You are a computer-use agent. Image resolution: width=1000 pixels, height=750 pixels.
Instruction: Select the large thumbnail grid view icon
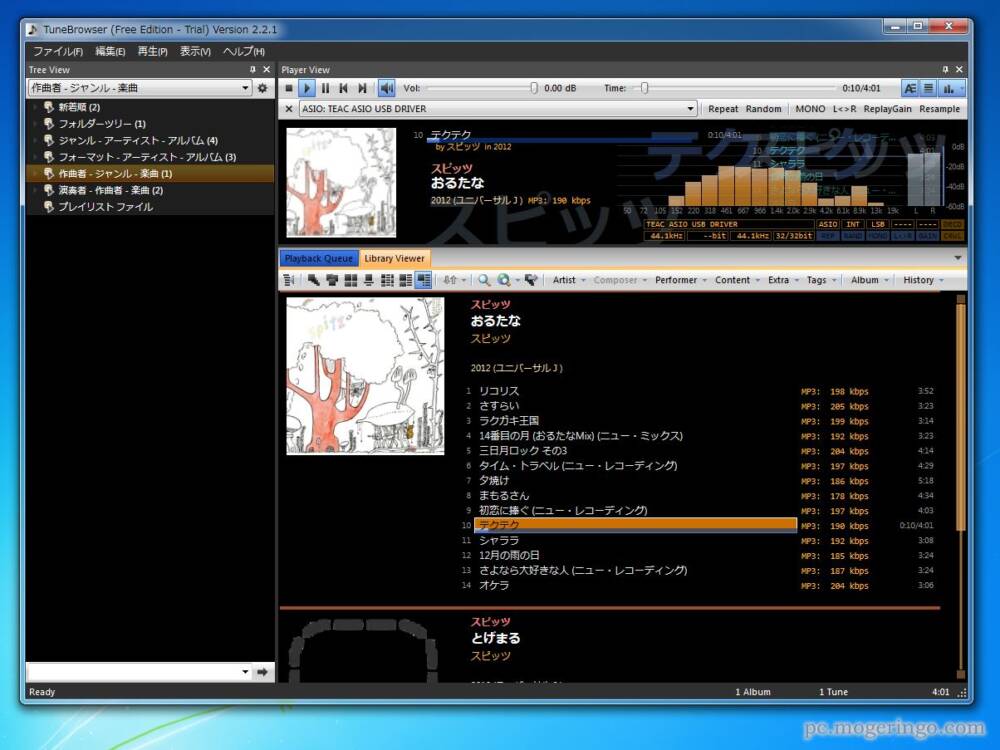350,280
